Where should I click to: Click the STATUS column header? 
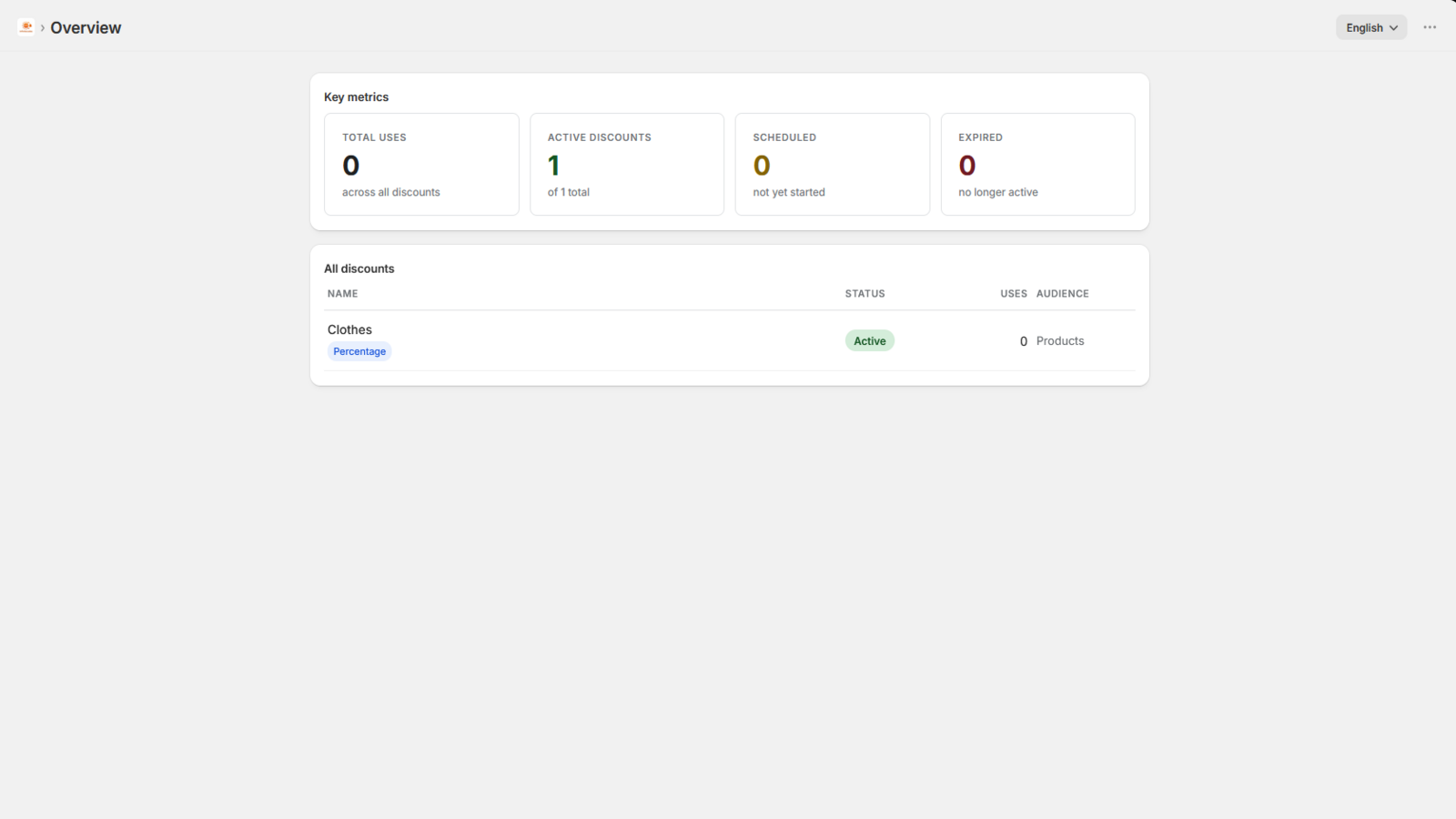[x=864, y=293]
